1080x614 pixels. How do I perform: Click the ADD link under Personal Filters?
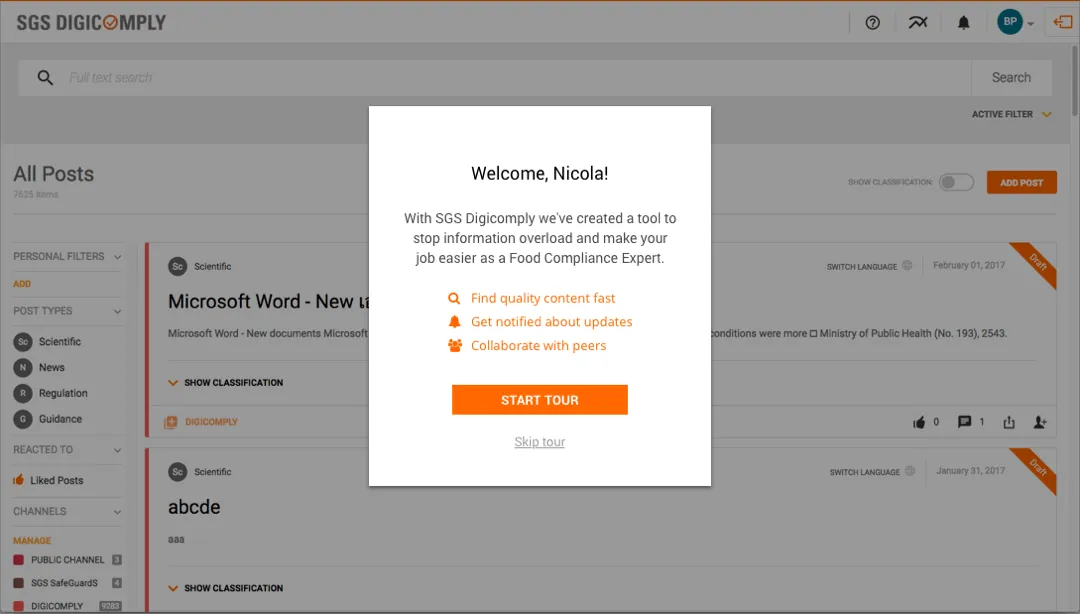(22, 284)
